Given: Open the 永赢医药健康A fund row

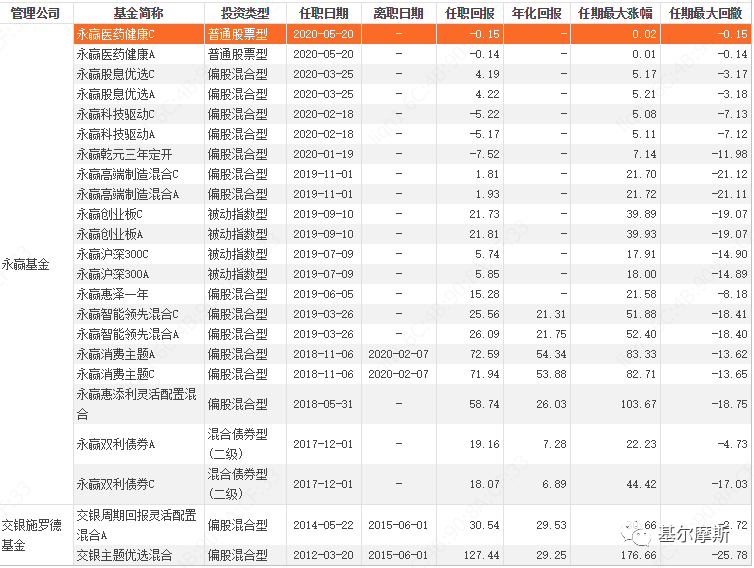Looking at the screenshot, I should pos(116,54).
